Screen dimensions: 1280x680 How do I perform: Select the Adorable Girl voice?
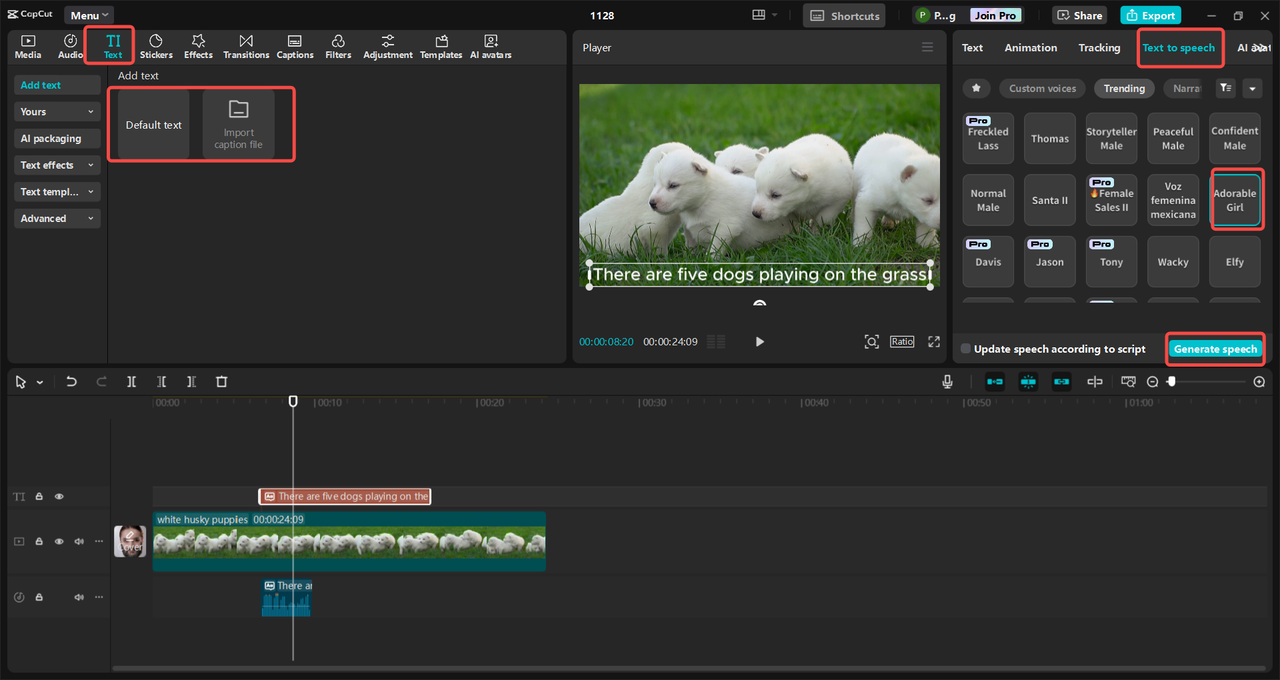[x=1235, y=200]
